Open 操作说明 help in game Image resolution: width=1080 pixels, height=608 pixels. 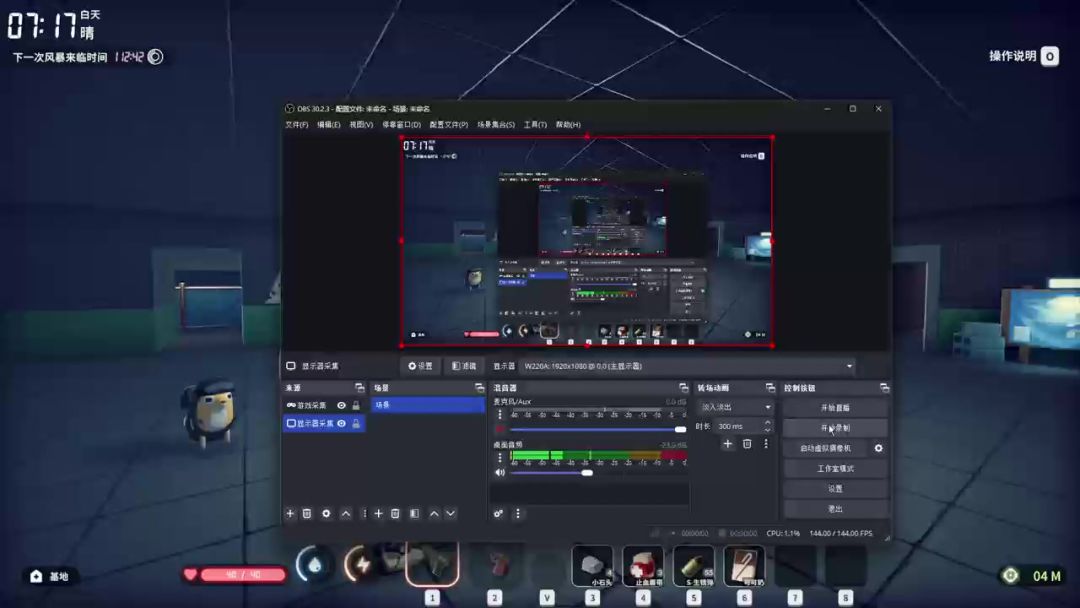point(1023,56)
